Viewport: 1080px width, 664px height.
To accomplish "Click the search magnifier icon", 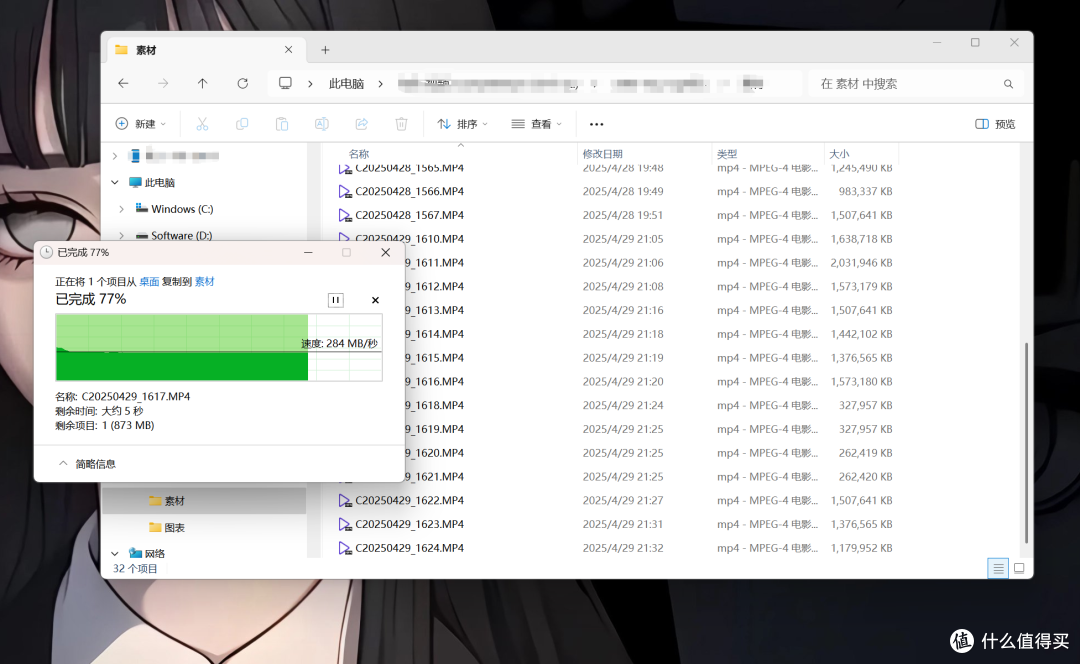I will pyautogui.click(x=1008, y=84).
